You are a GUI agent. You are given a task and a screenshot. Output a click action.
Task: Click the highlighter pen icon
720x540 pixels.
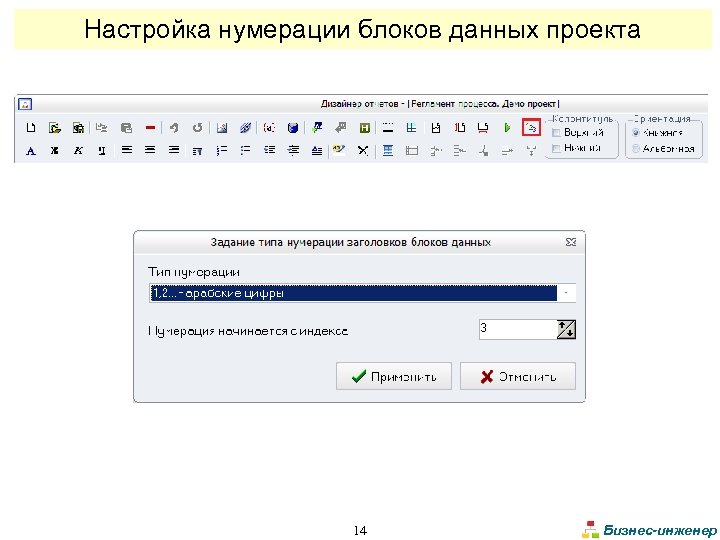click(x=339, y=151)
